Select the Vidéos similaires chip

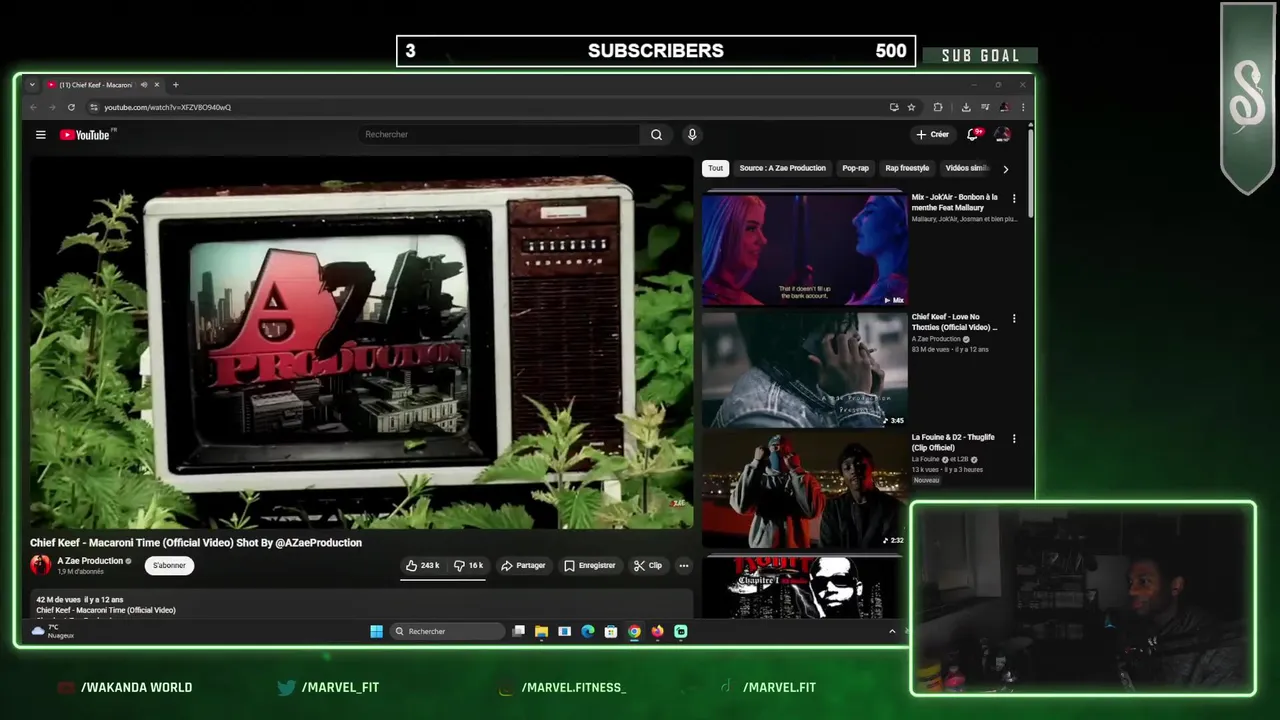967,168
